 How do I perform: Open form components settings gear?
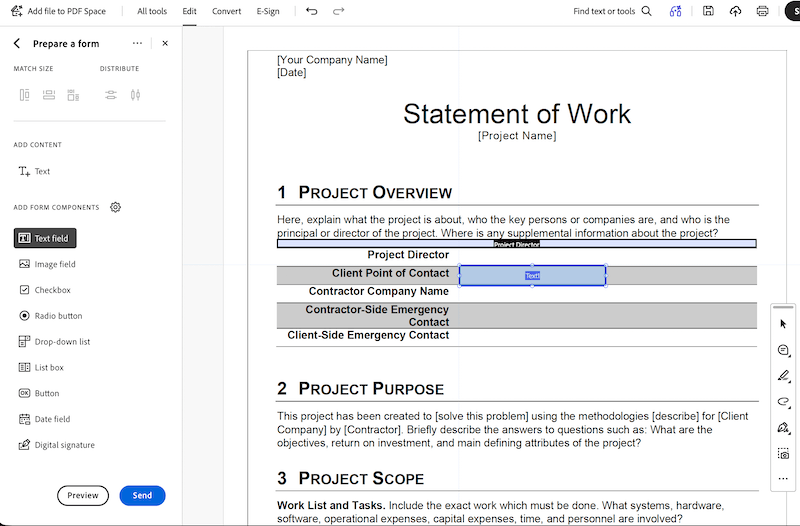[116, 207]
